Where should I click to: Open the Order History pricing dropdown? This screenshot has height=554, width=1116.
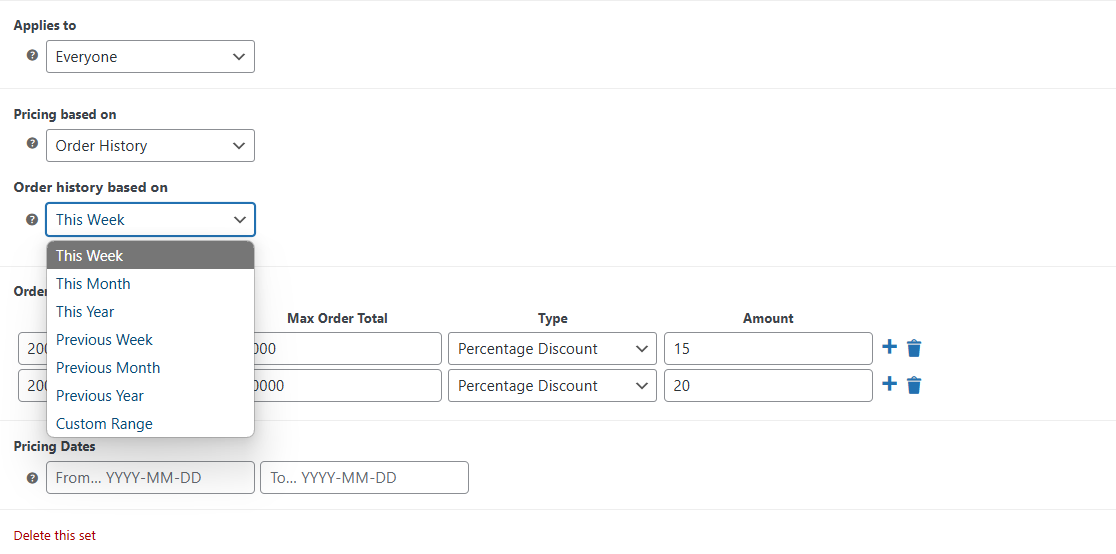click(150, 145)
